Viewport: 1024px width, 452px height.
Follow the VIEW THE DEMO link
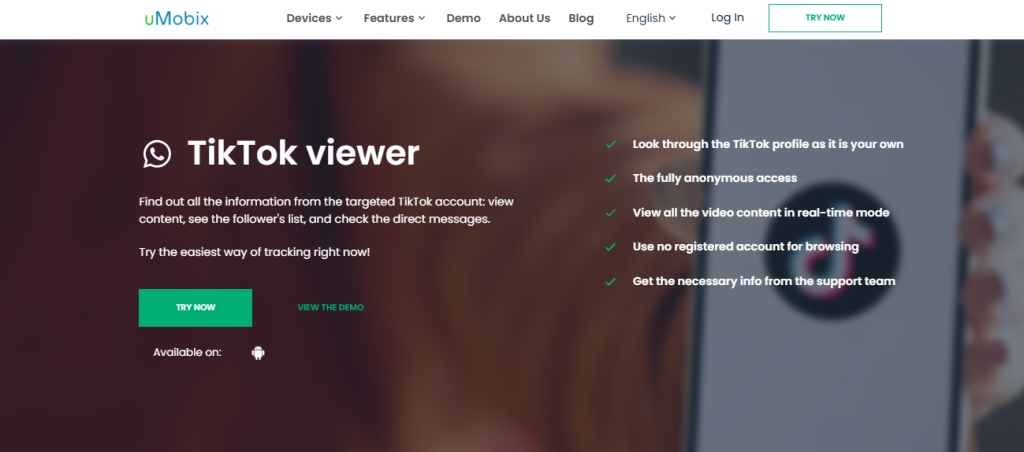[x=331, y=308]
